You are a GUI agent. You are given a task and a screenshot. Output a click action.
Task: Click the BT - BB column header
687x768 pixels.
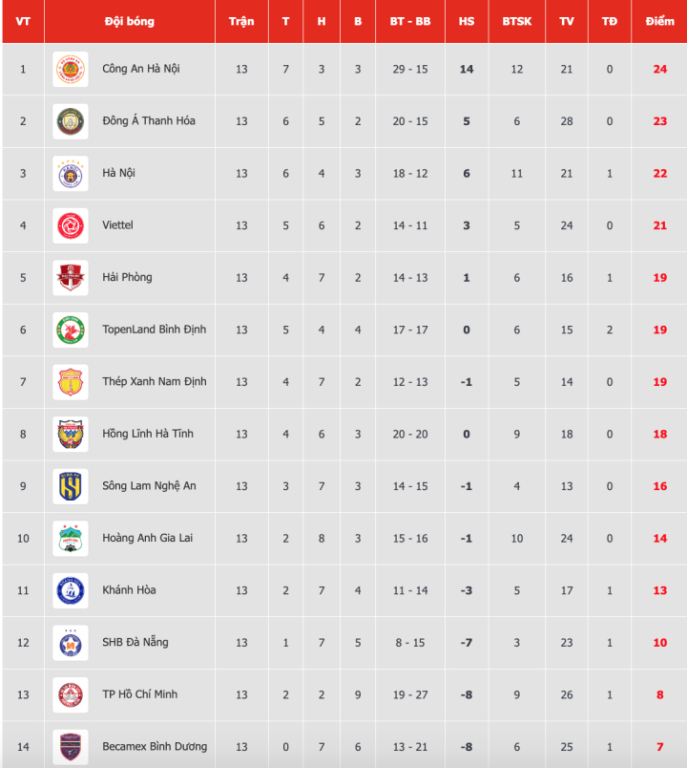click(x=410, y=21)
